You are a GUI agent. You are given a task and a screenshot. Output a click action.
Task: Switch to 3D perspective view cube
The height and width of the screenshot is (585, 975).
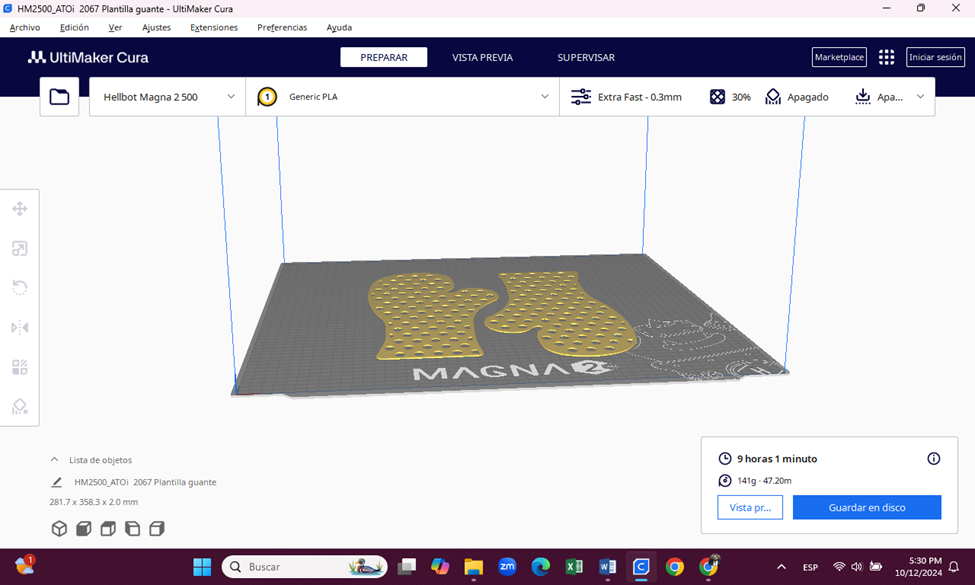pyautogui.click(x=59, y=528)
